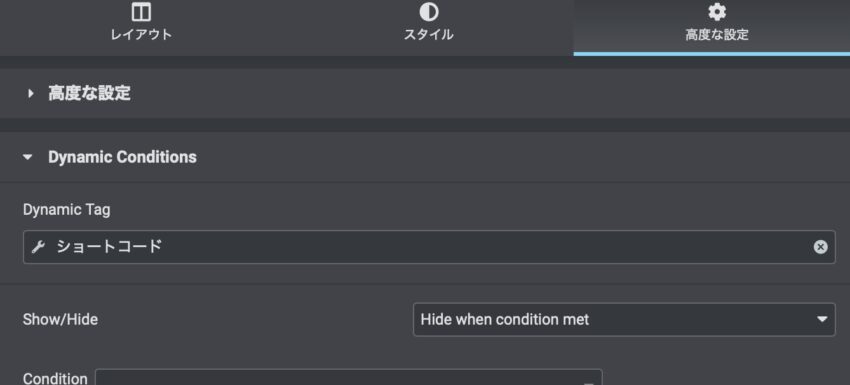Collapse Dynamic Conditions using its triangle
Viewport: 850px width, 385px height.
28,157
